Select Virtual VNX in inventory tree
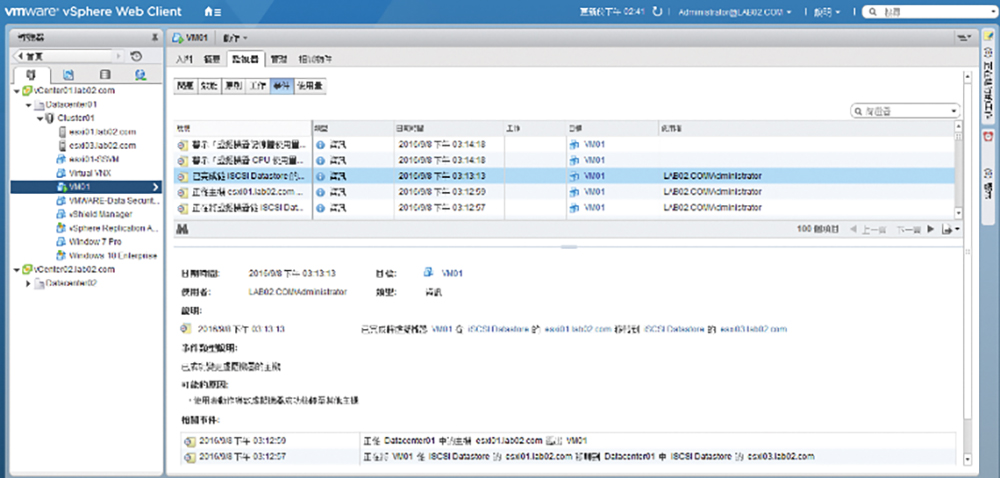Viewport: 1000px width, 478px height. point(90,173)
